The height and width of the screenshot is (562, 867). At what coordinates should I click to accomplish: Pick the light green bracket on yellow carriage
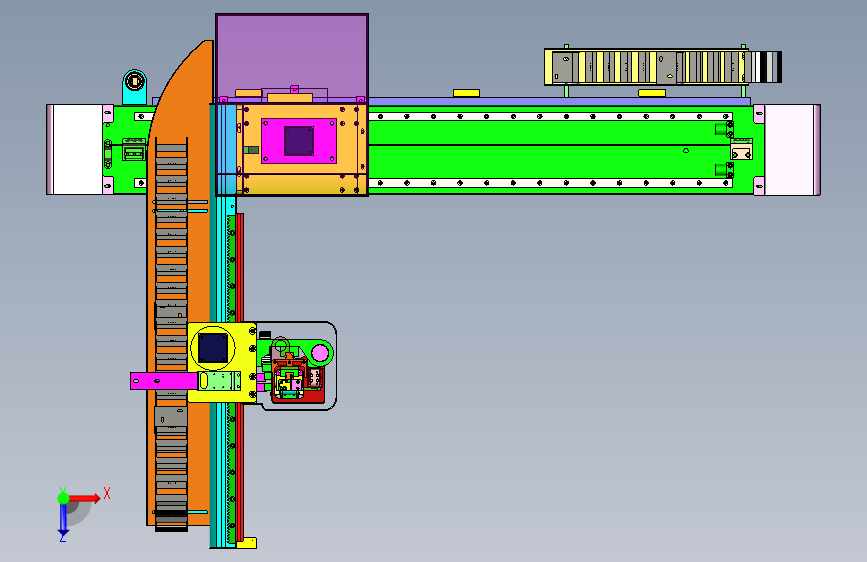(x=220, y=381)
